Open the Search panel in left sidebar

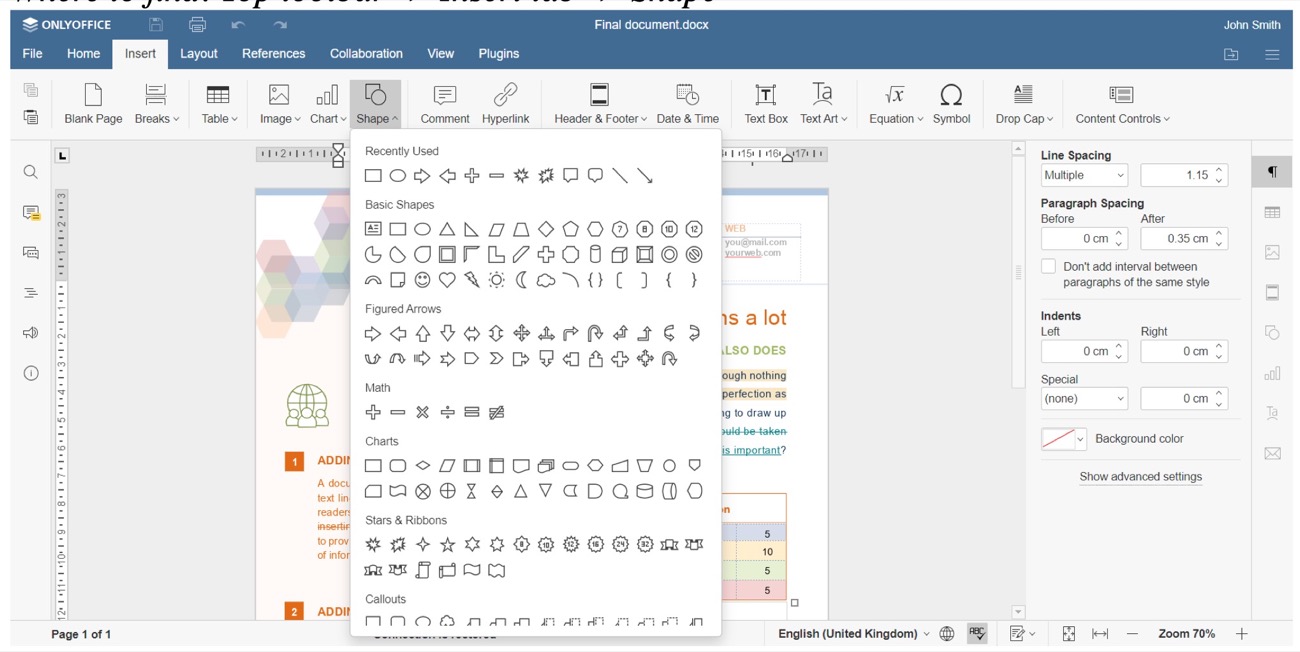point(30,171)
